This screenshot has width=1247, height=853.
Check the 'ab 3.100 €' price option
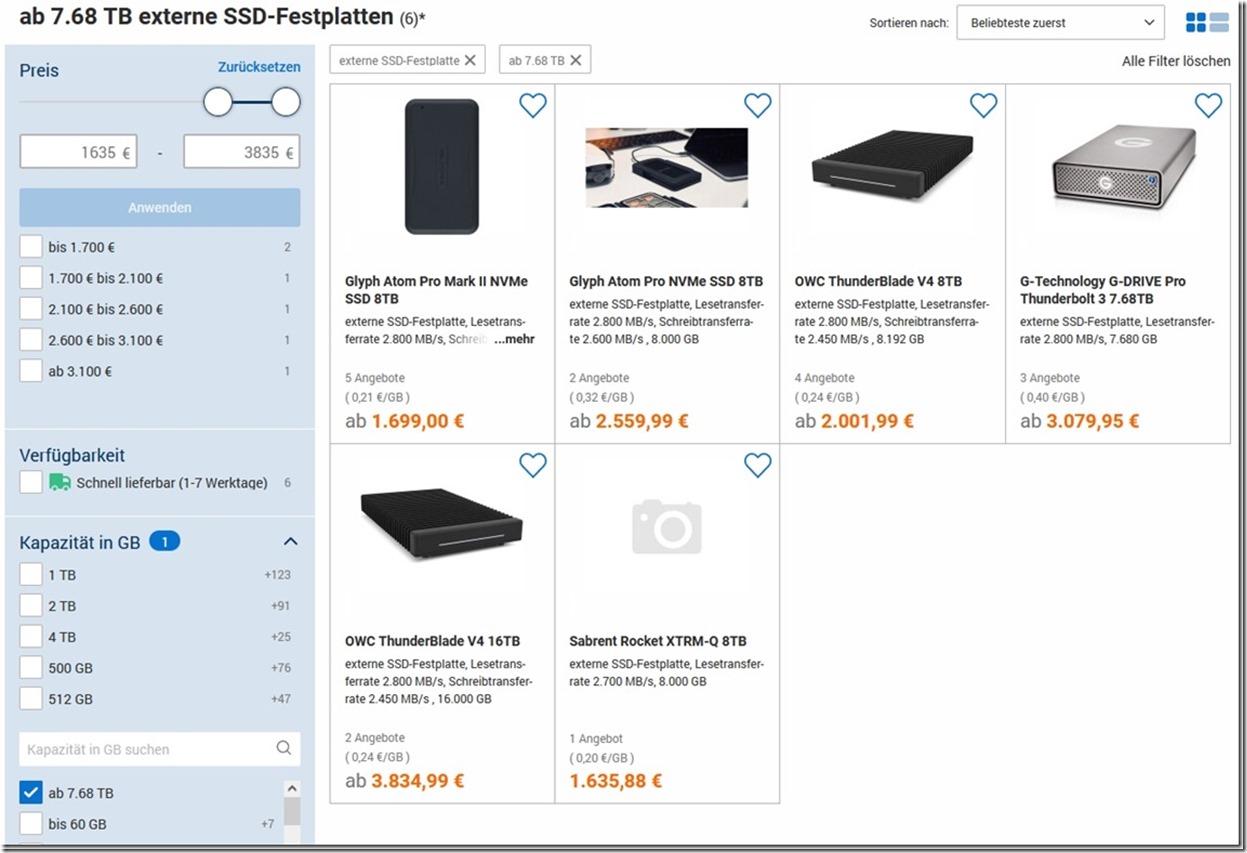point(31,371)
